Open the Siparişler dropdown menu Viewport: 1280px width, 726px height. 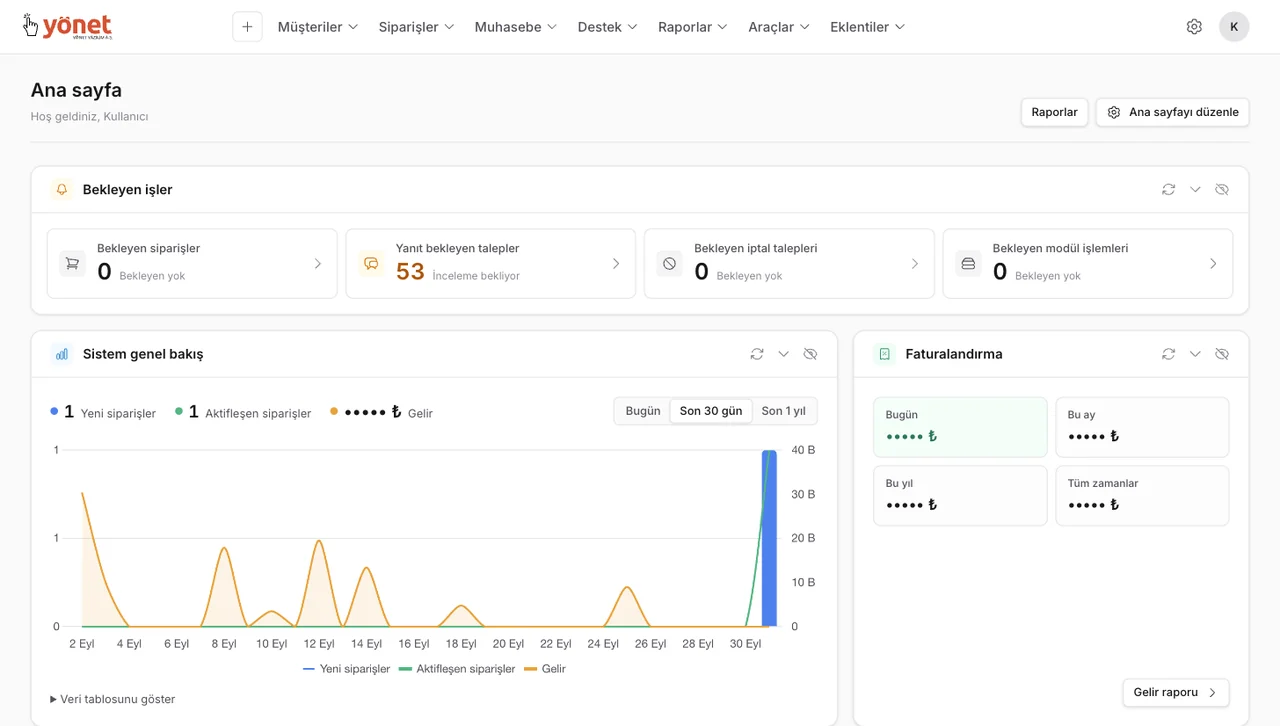click(x=417, y=27)
